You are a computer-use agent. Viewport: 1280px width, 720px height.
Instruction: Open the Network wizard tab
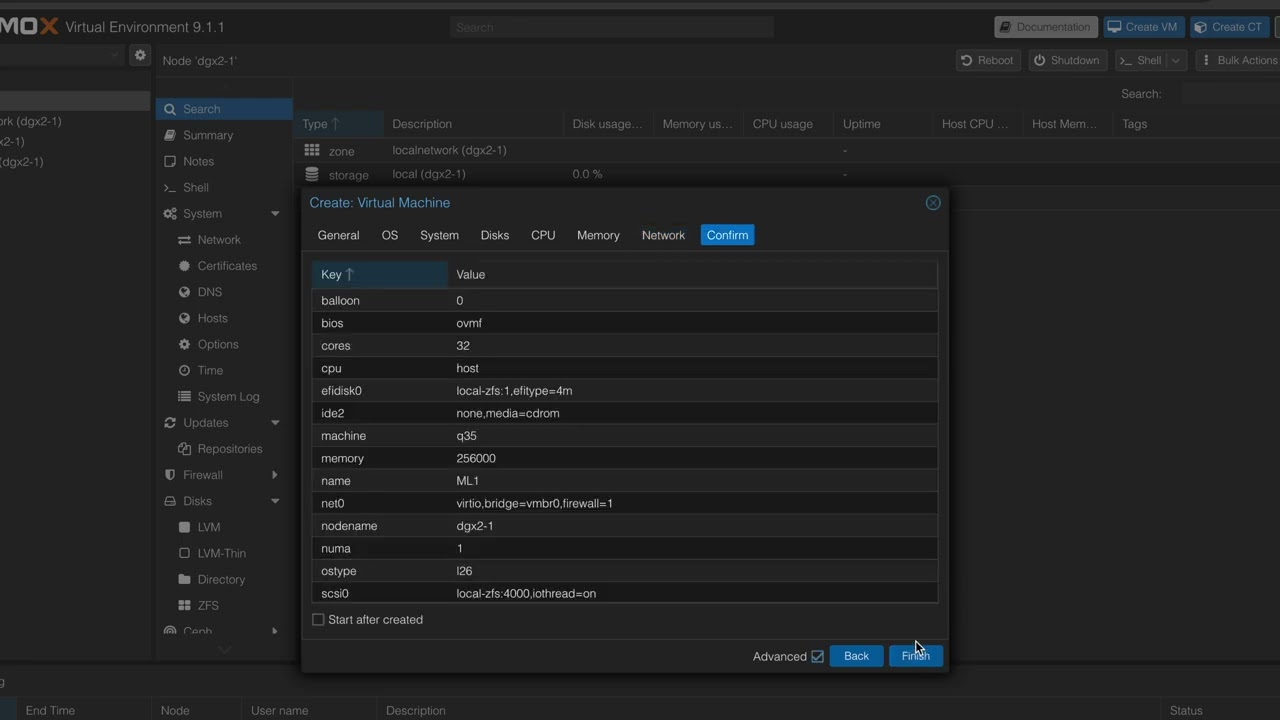click(663, 235)
